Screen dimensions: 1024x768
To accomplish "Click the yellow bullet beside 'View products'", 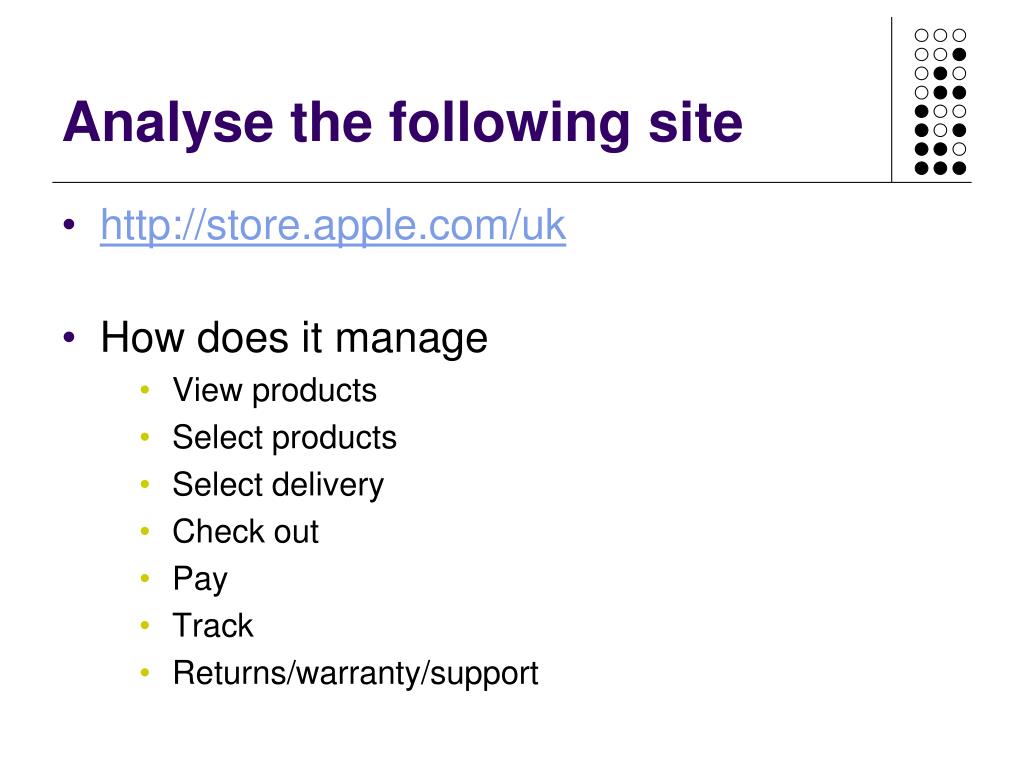I will (x=145, y=390).
